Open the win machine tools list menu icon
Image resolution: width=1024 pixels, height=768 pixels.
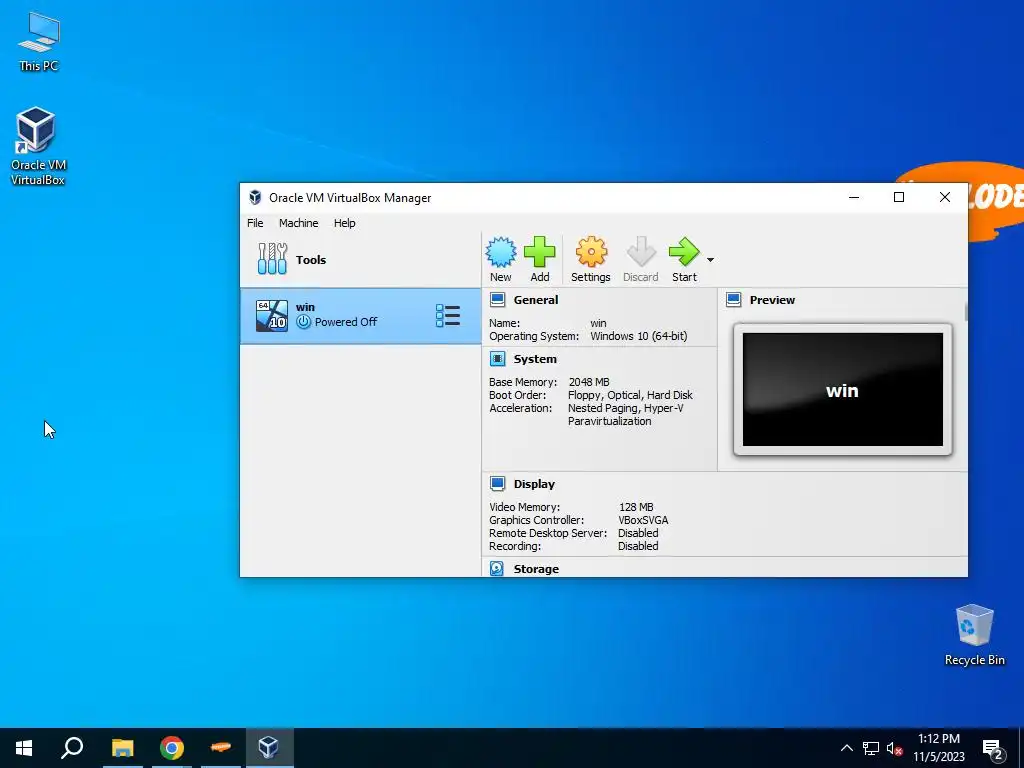448,315
